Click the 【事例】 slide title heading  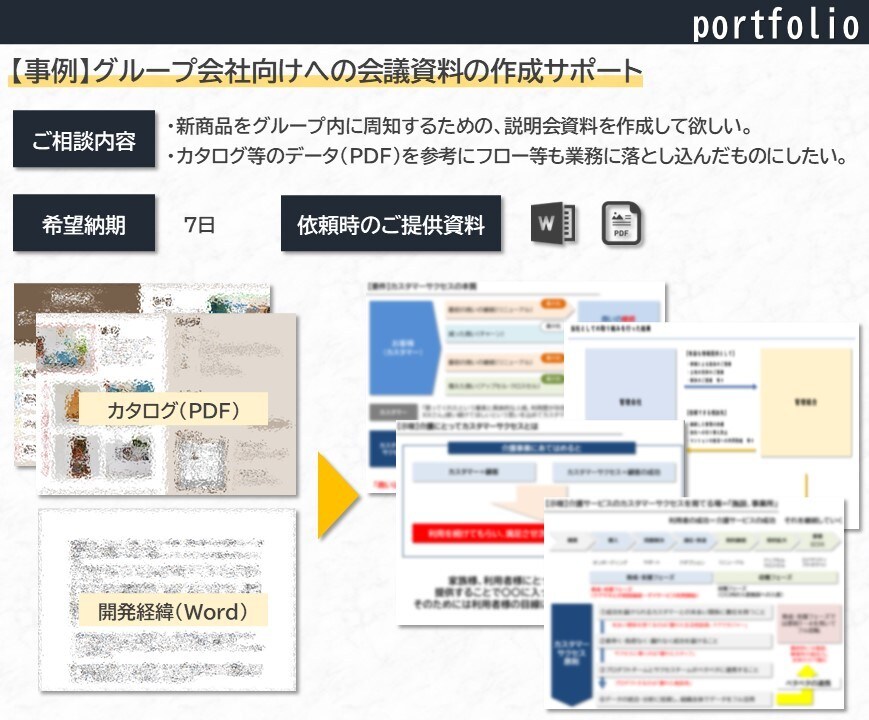[325, 71]
